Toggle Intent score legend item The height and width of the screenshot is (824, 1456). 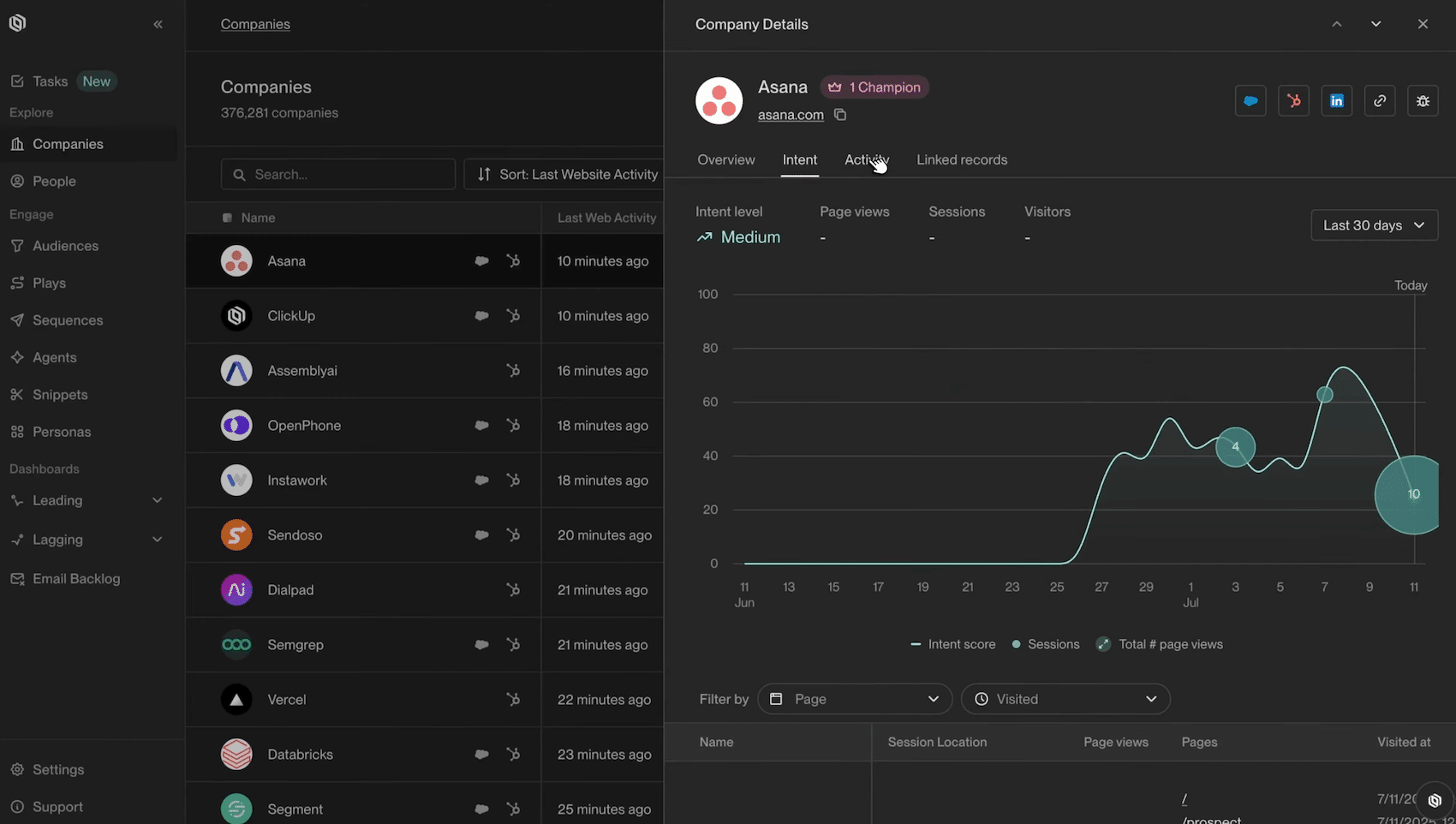(952, 644)
